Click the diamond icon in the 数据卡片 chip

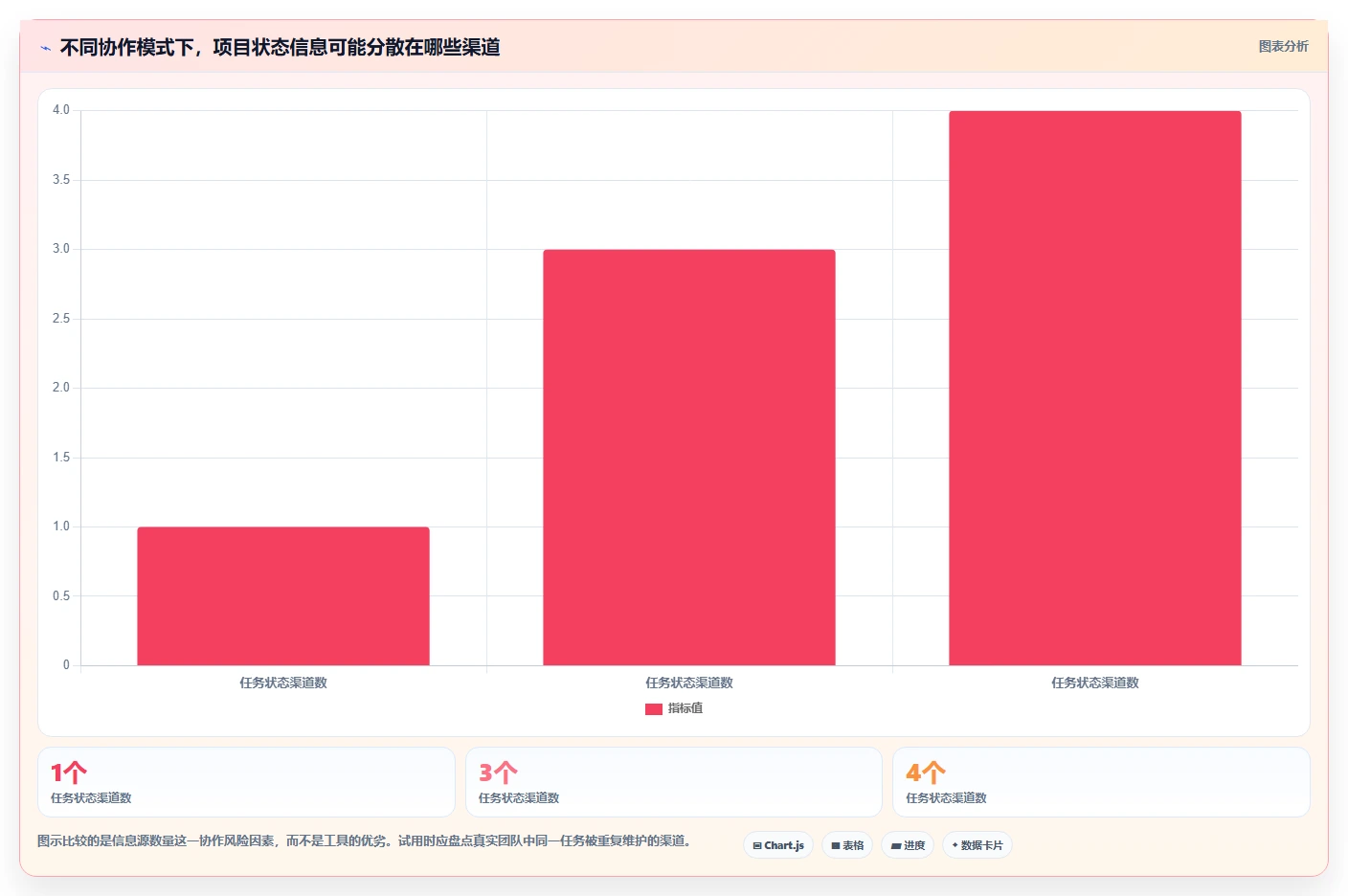point(955,845)
